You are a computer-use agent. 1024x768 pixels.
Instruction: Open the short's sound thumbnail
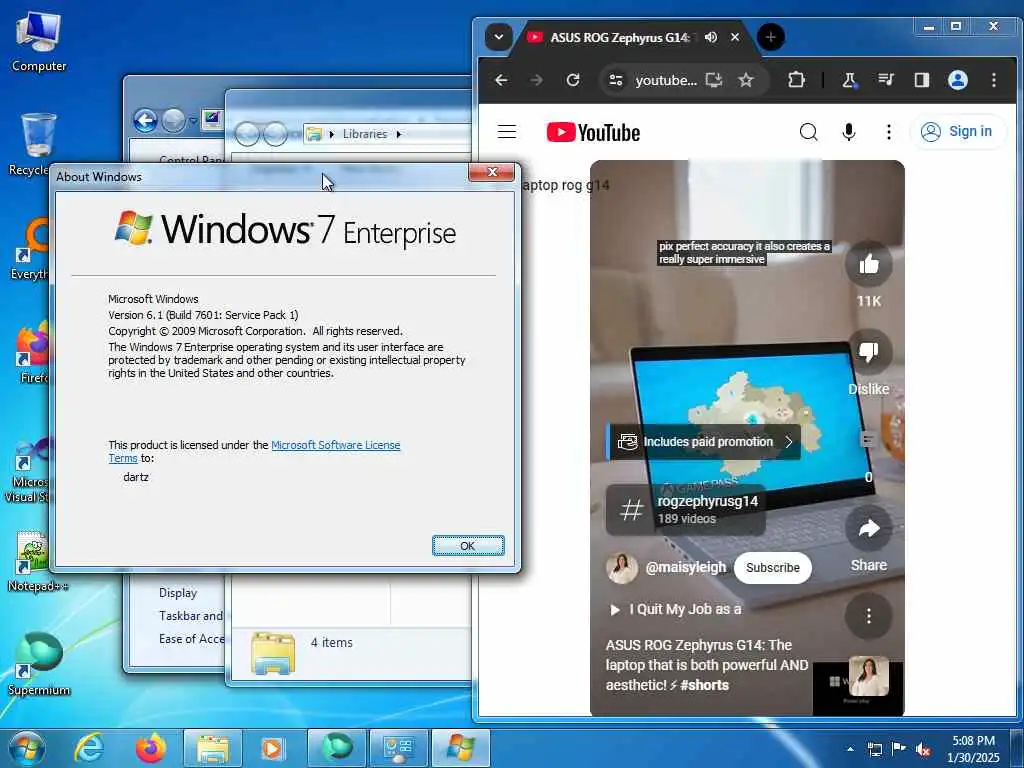pos(869,677)
